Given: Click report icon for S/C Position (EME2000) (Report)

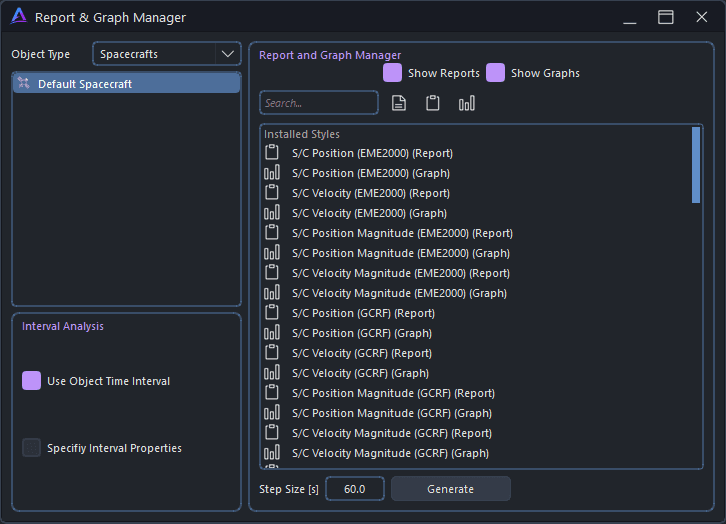Looking at the screenshot, I should point(272,152).
